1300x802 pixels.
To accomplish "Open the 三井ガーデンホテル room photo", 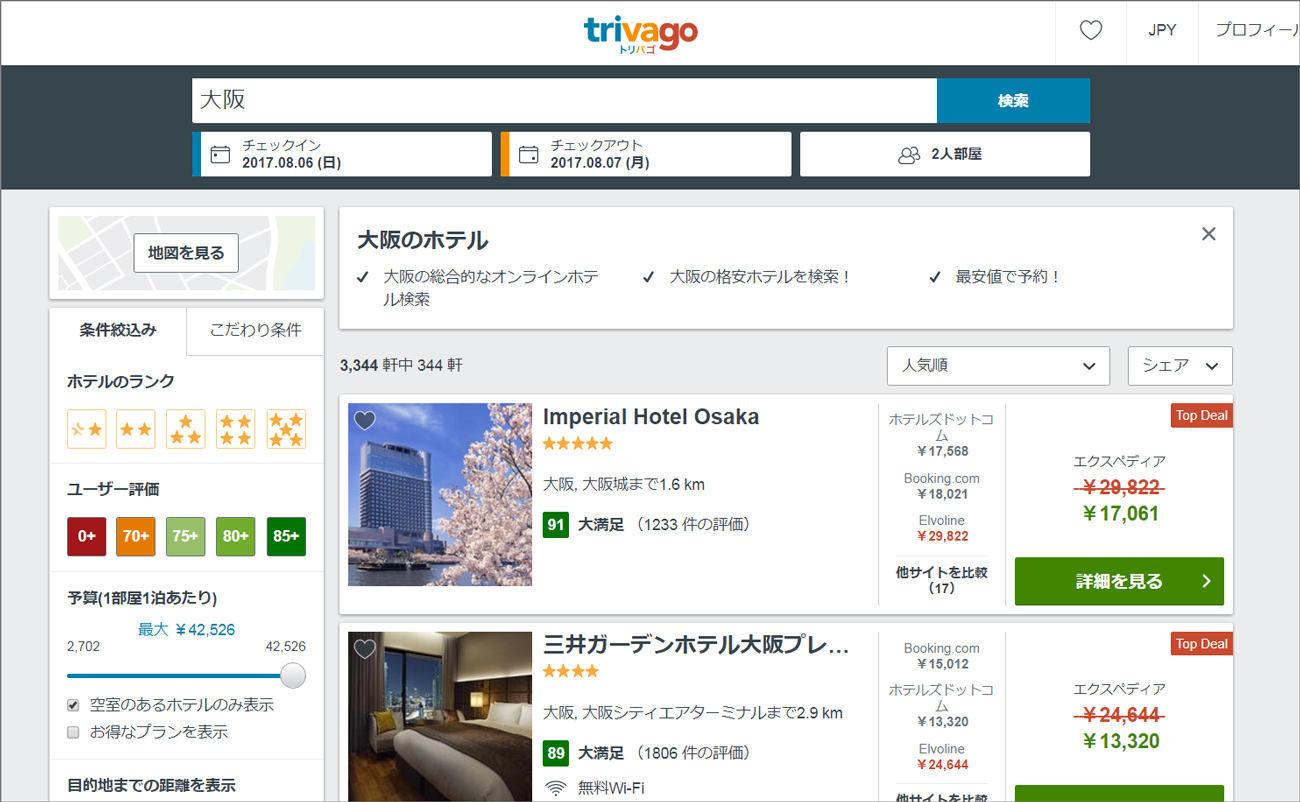I will (440, 716).
